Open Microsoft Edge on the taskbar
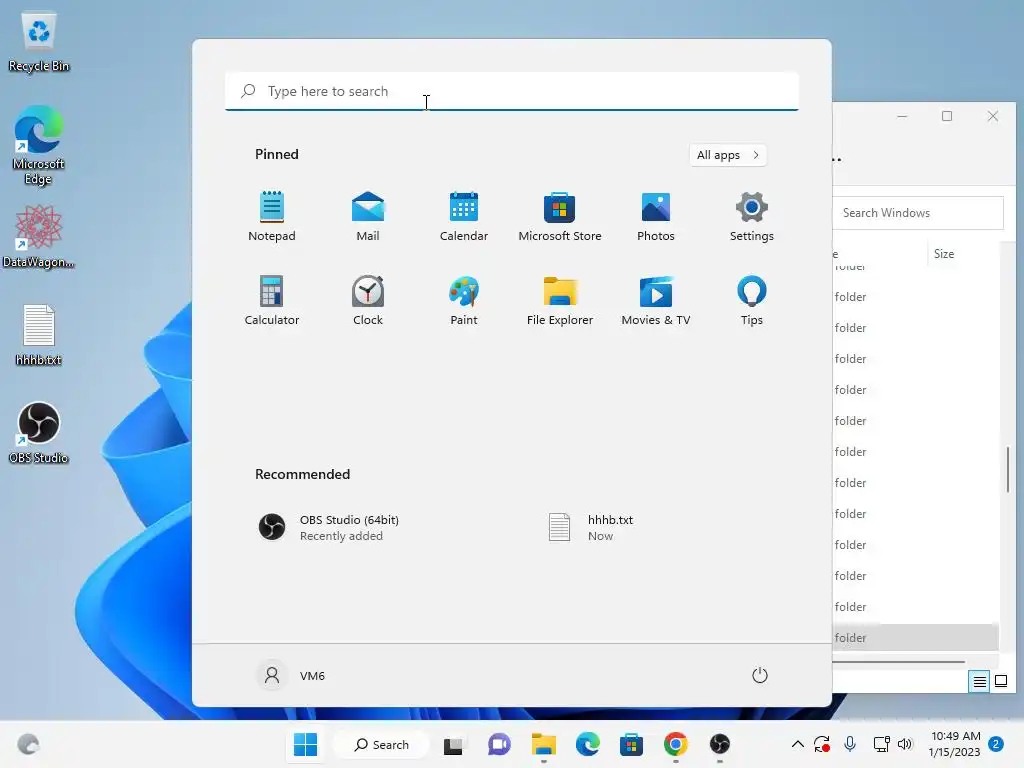The width and height of the screenshot is (1024, 768). (x=588, y=744)
